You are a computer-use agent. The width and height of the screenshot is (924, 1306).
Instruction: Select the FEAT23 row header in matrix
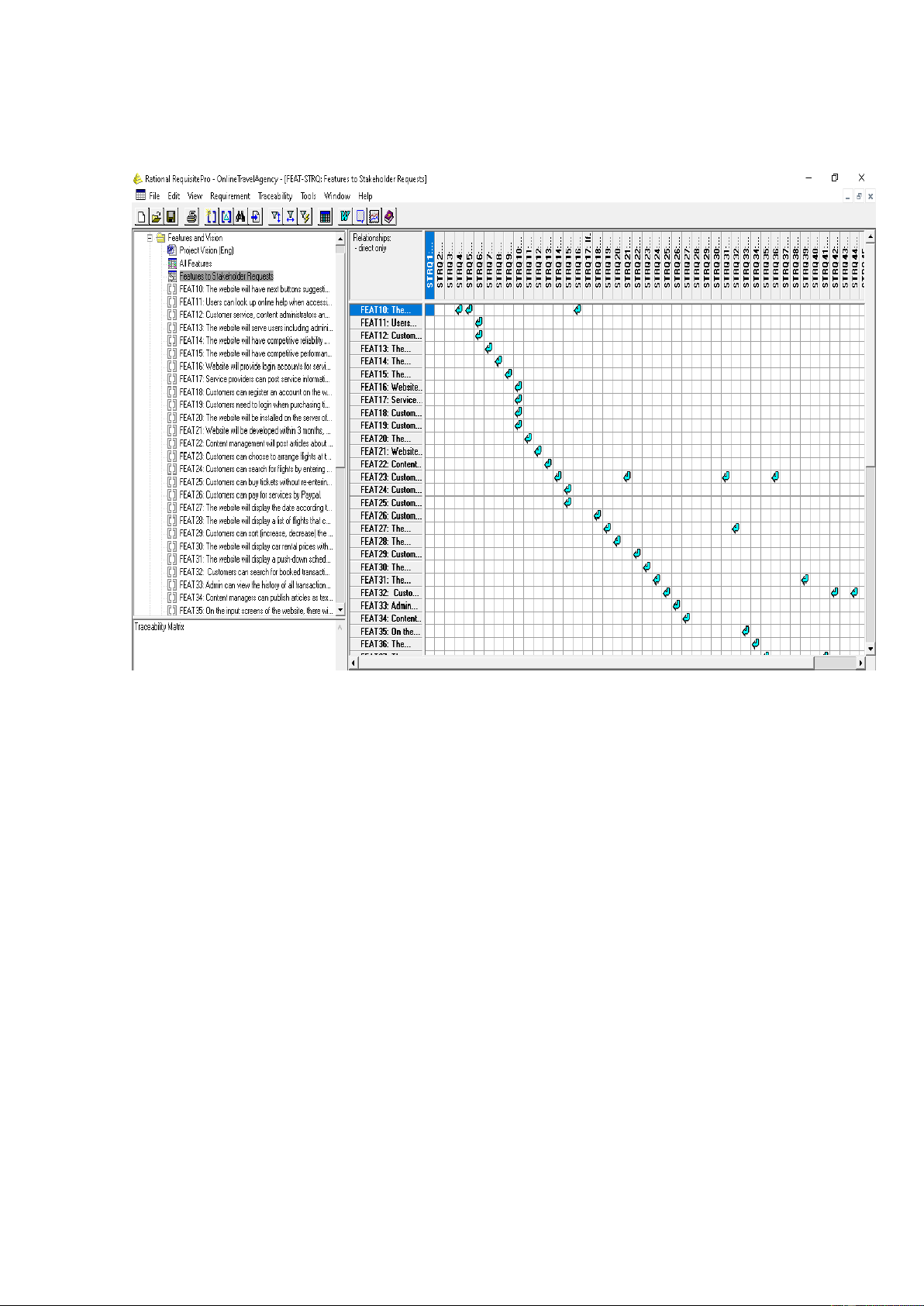coord(390,477)
